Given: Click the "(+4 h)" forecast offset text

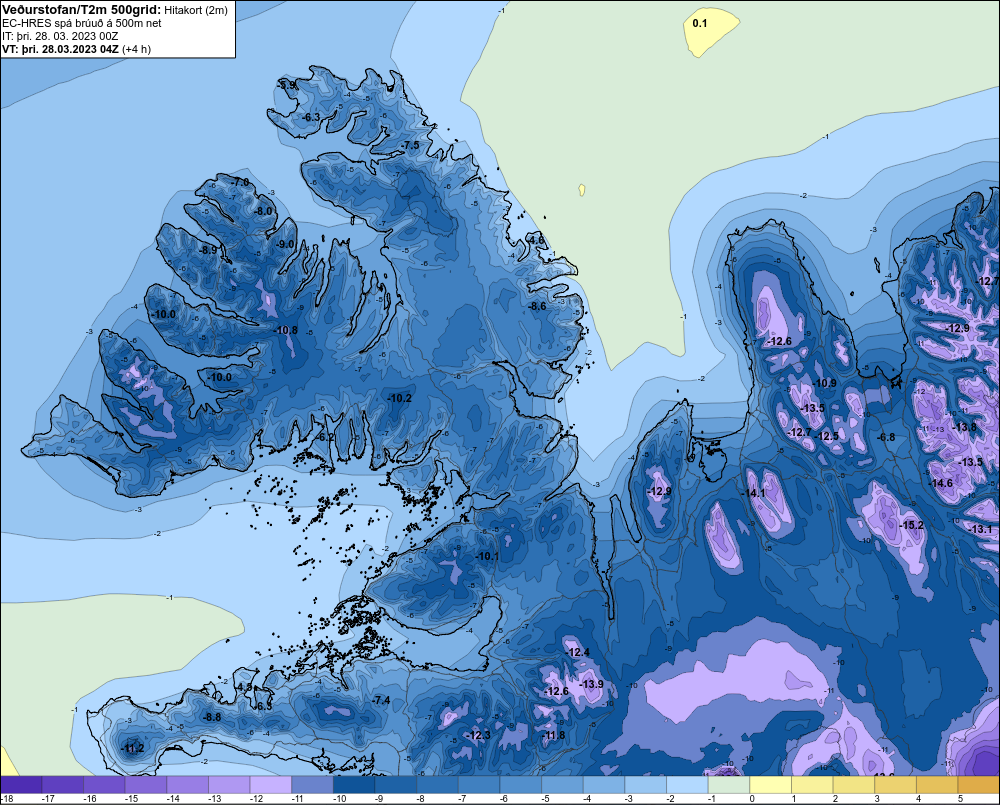Looking at the screenshot, I should click(136, 49).
